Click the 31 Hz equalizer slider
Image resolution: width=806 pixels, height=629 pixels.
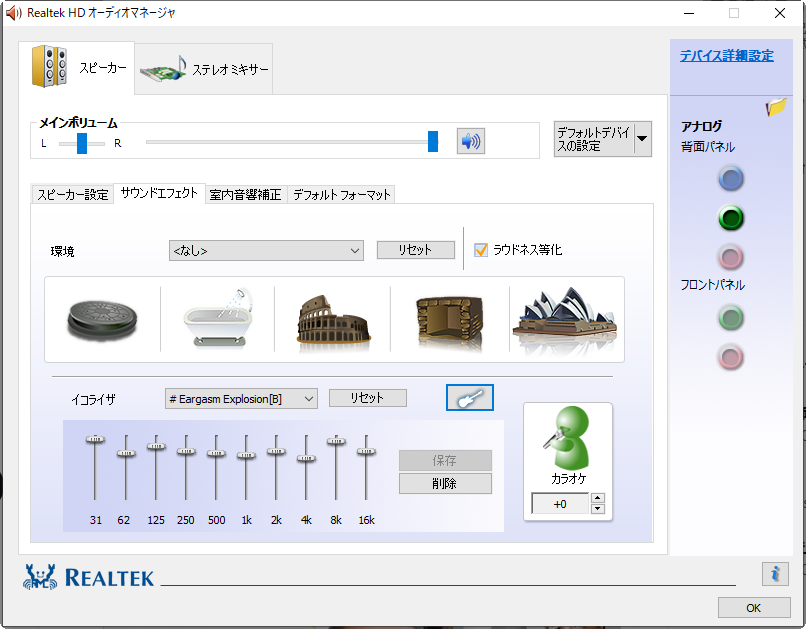pos(95,439)
